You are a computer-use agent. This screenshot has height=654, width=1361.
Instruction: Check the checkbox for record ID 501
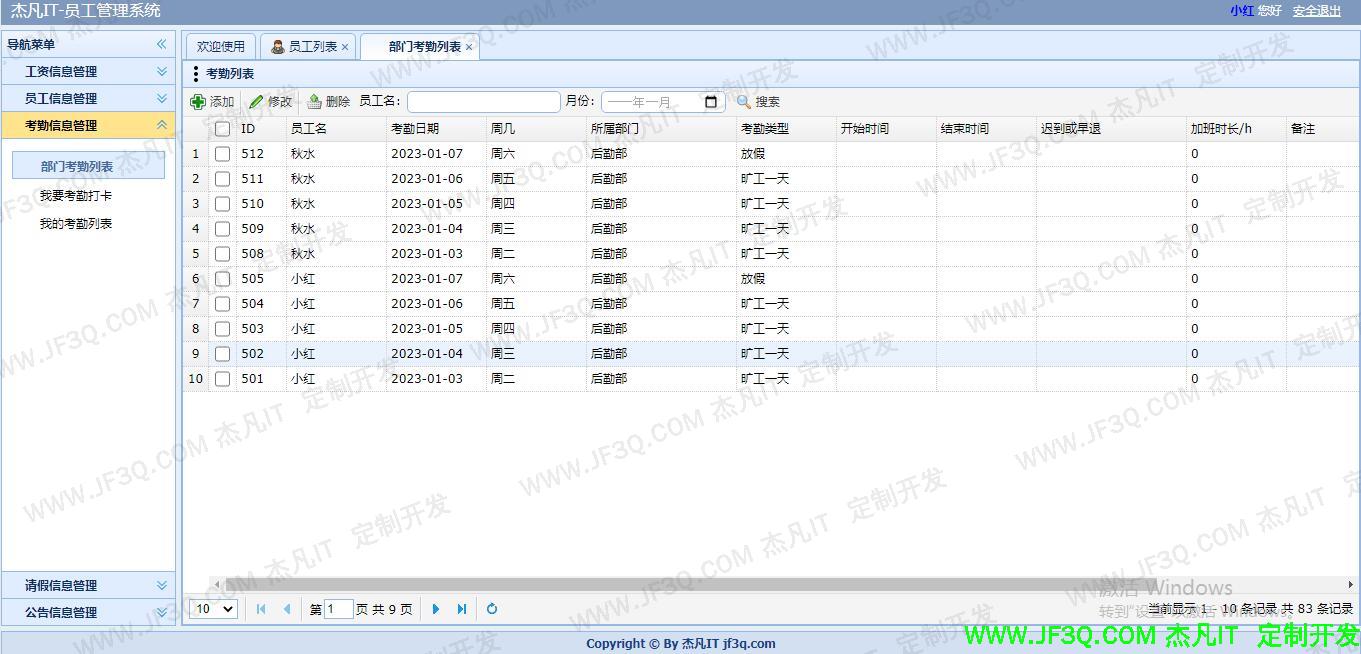click(222, 378)
